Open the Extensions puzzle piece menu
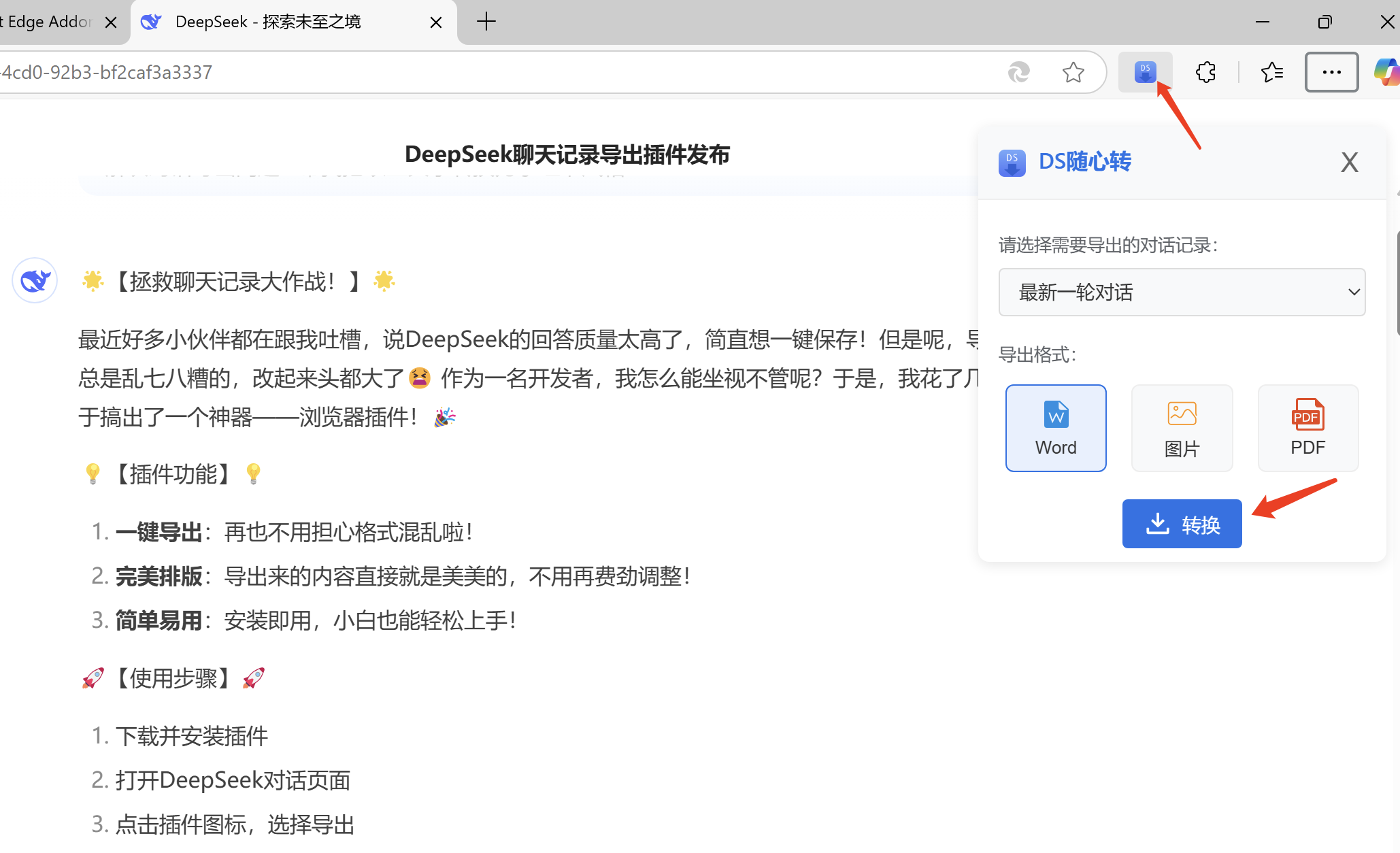 click(1205, 72)
